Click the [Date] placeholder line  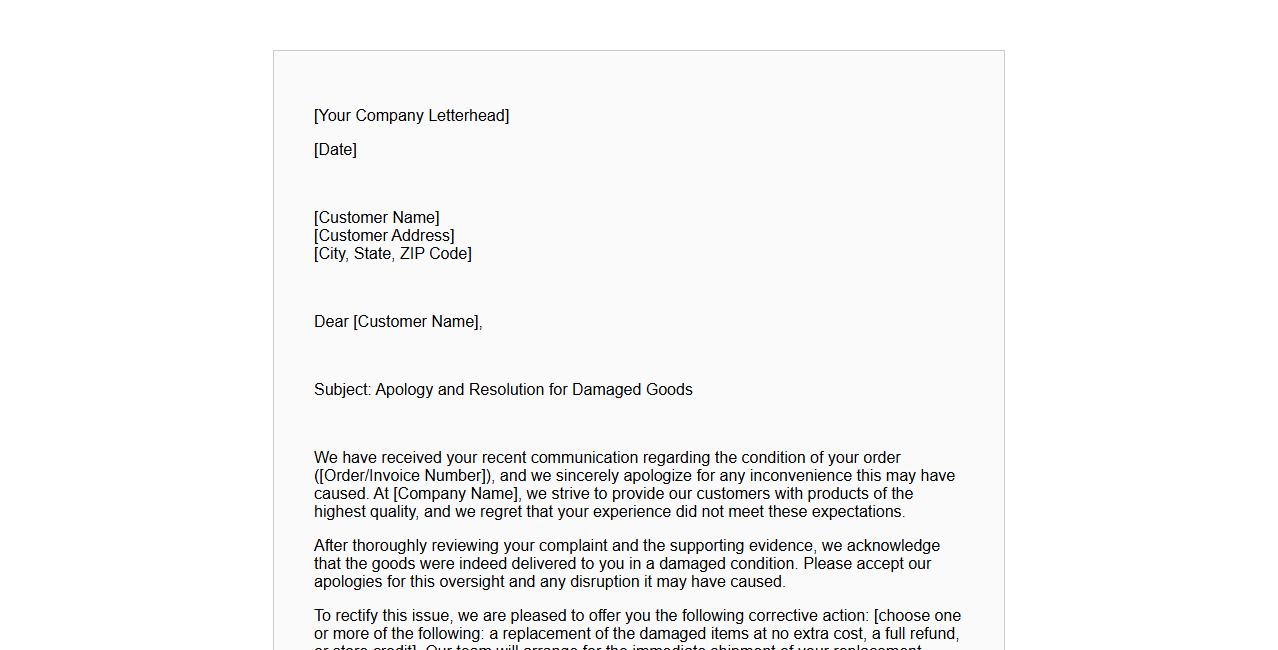(x=335, y=150)
